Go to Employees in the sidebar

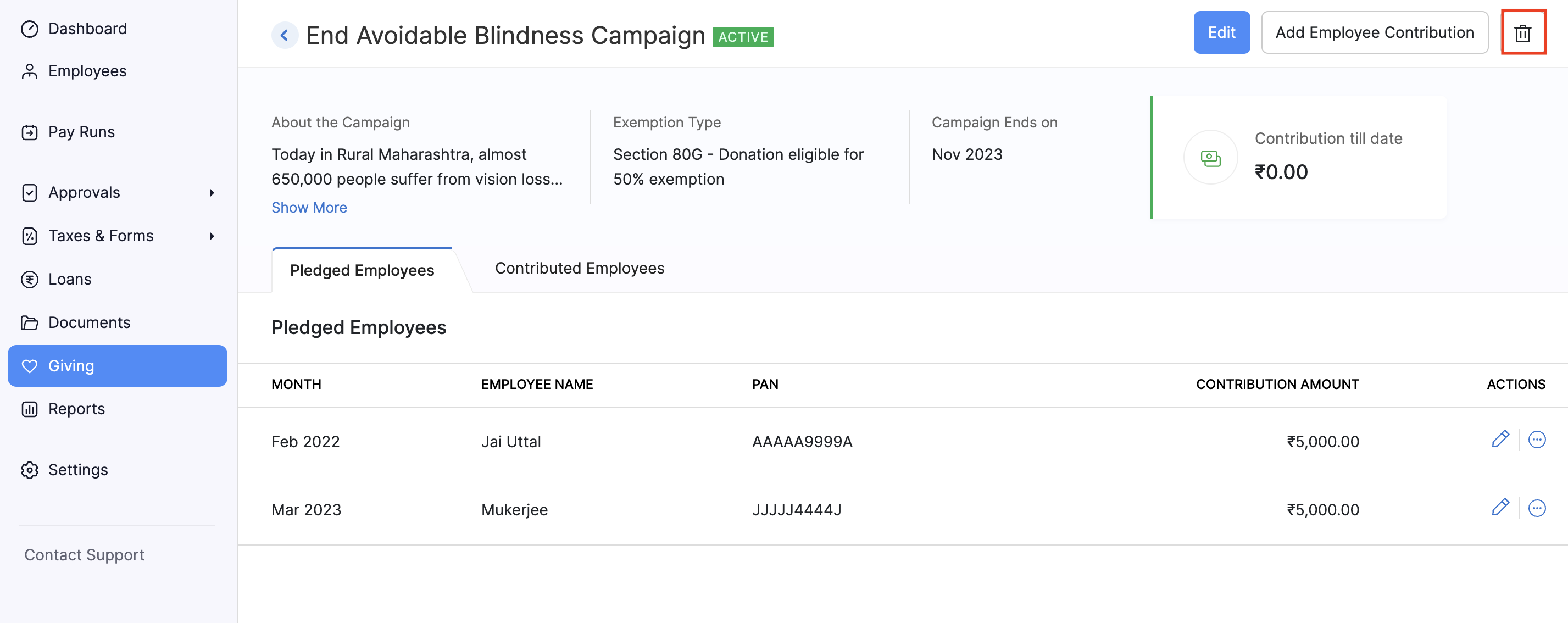(87, 71)
